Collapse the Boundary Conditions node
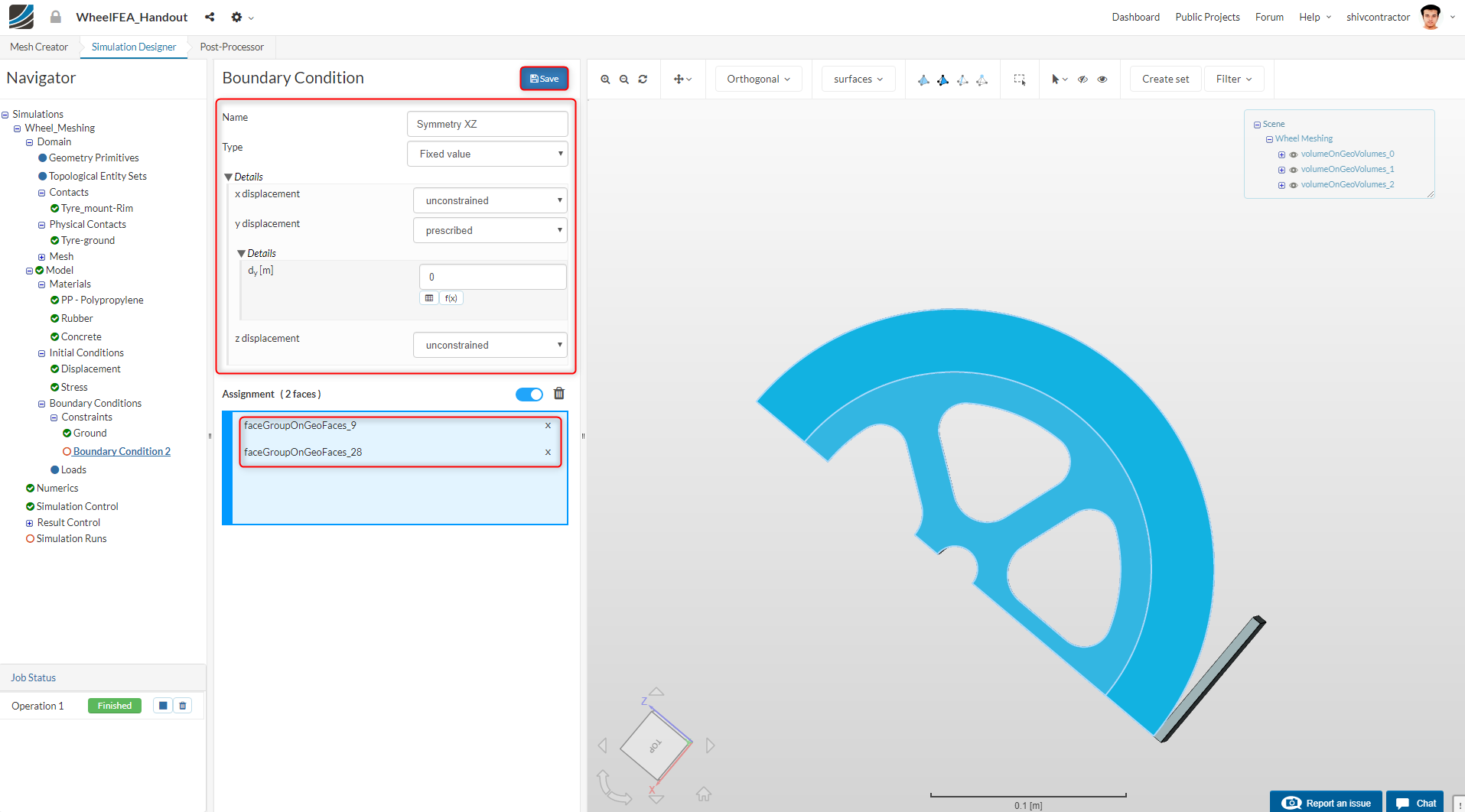The image size is (1465, 812). click(x=41, y=404)
